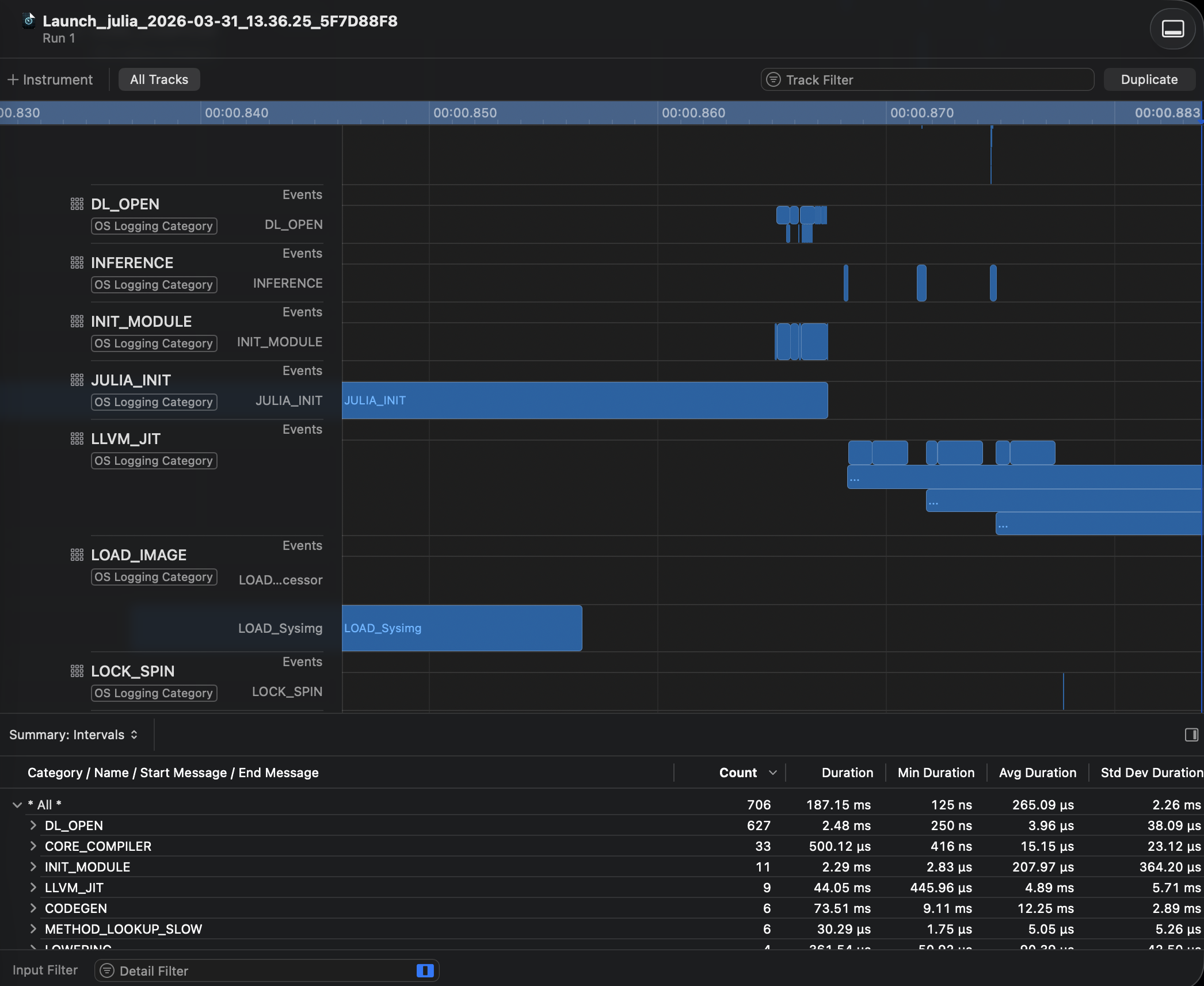This screenshot has height=986, width=1204.
Task: Click the Track Filter icon
Action: click(x=774, y=80)
